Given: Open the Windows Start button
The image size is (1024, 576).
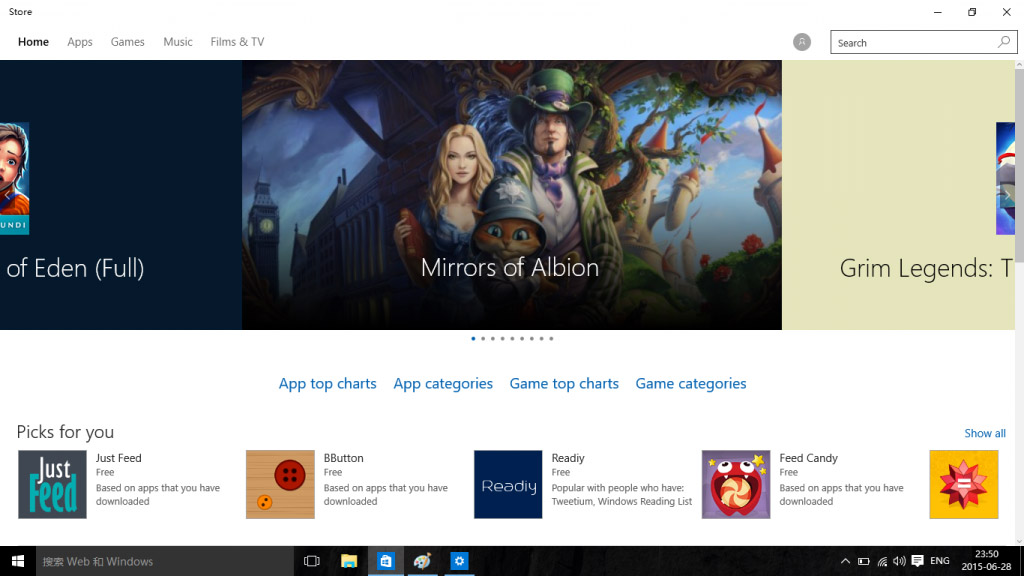Looking at the screenshot, I should [x=18, y=561].
